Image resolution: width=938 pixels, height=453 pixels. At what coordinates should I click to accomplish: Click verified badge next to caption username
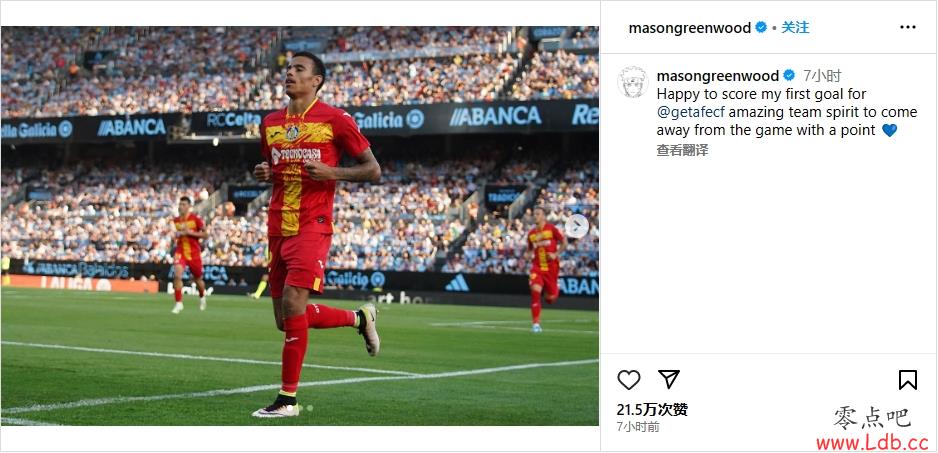coord(789,75)
